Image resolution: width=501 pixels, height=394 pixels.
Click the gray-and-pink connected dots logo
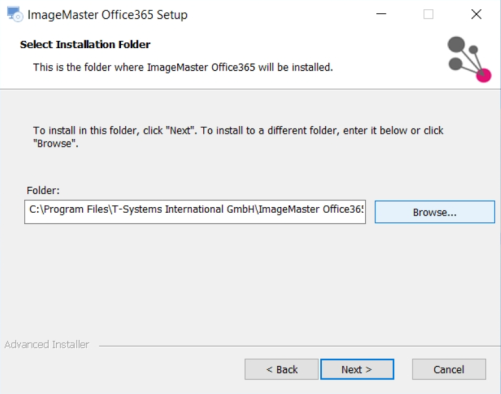(x=469, y=59)
